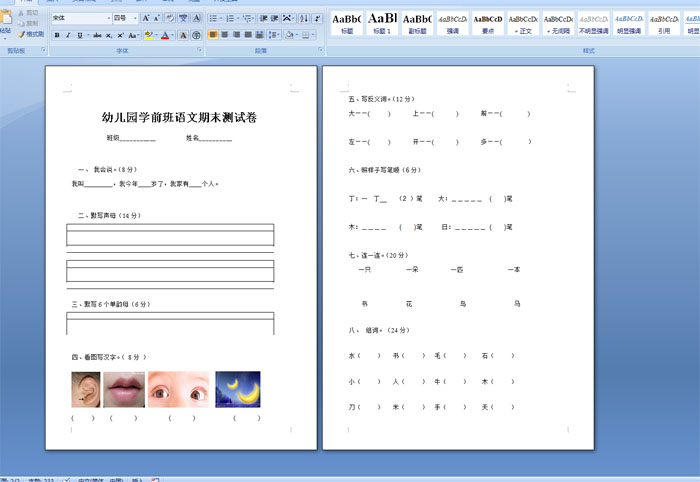Select Distributed alignment icon
Image resolution: width=700 pixels, height=482 pixels.
[x=259, y=35]
